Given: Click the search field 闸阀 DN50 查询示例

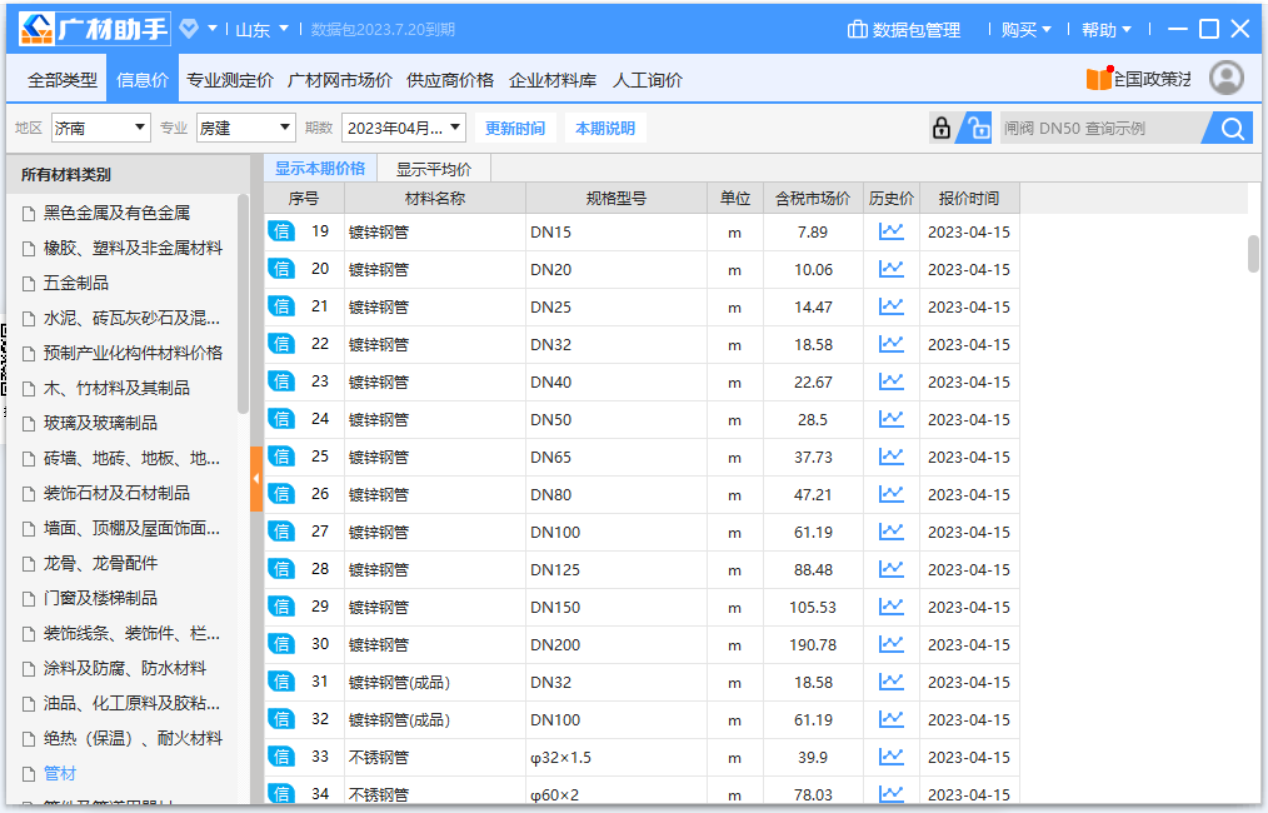Looking at the screenshot, I should tap(1101, 128).
